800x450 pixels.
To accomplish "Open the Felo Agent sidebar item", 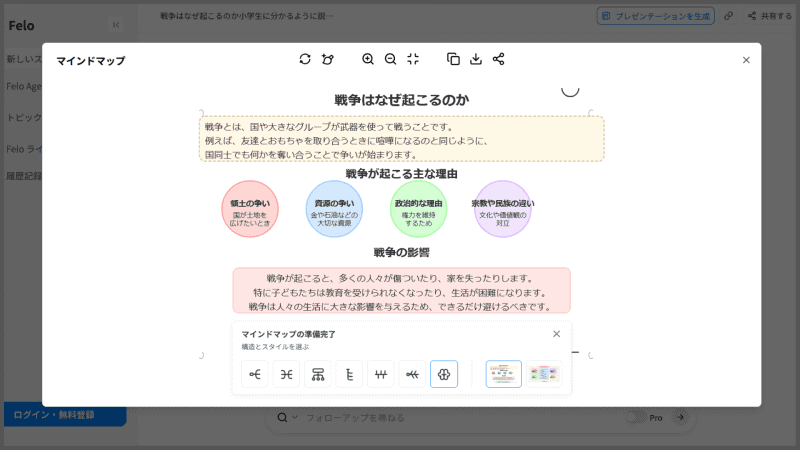I will [23, 86].
